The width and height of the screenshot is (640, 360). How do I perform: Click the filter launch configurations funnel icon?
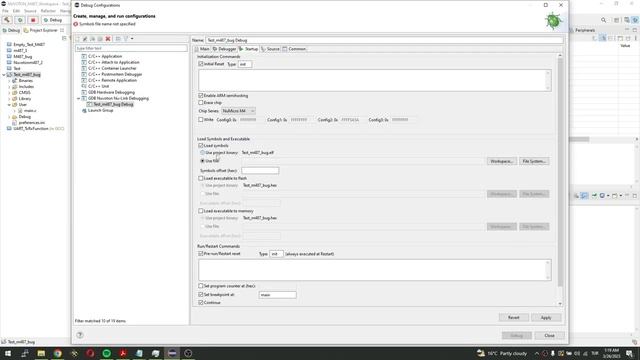[126, 39]
